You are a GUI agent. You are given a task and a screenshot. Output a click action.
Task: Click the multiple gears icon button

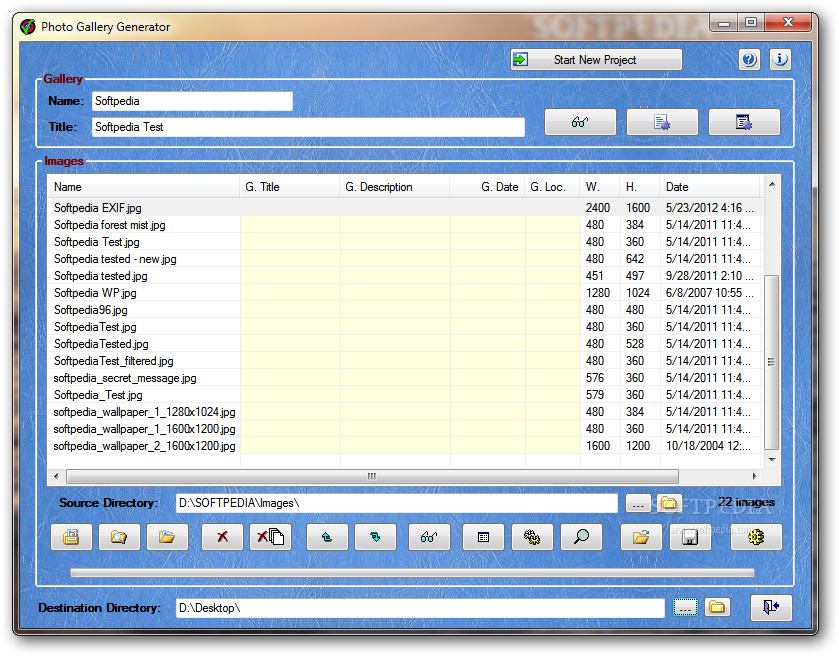tap(532, 537)
